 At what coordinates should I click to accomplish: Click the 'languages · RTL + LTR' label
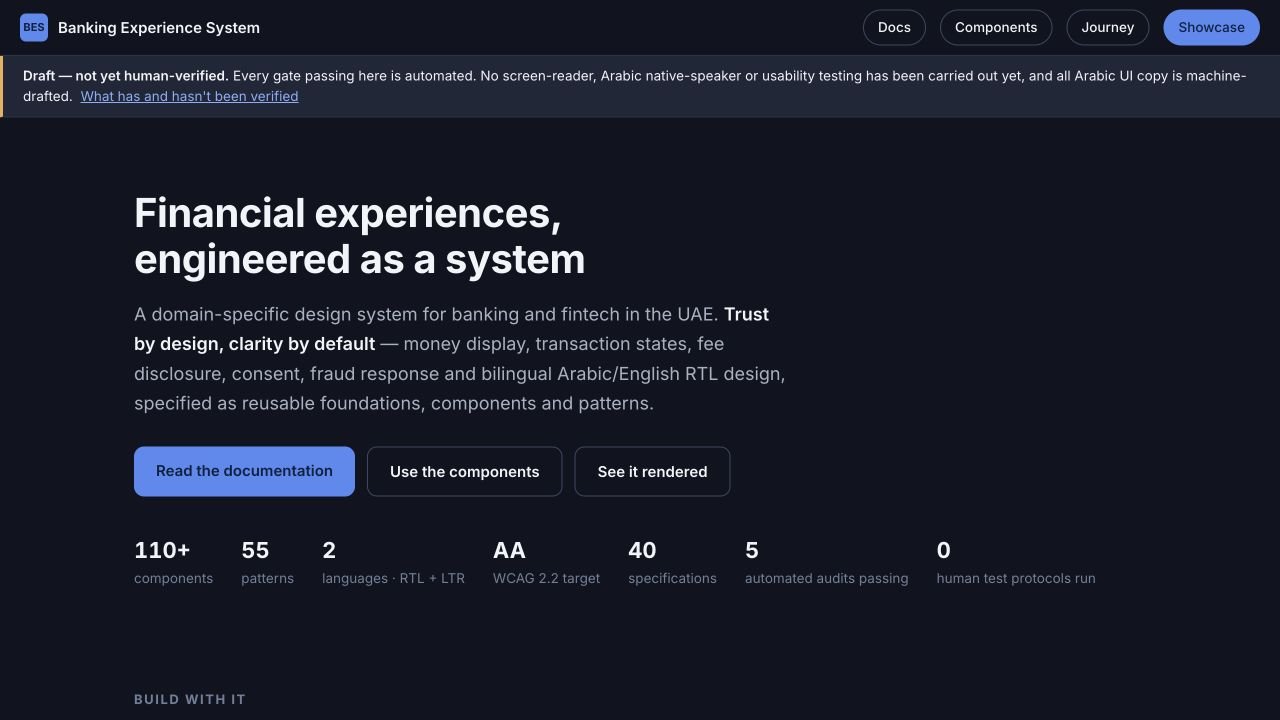tap(393, 578)
